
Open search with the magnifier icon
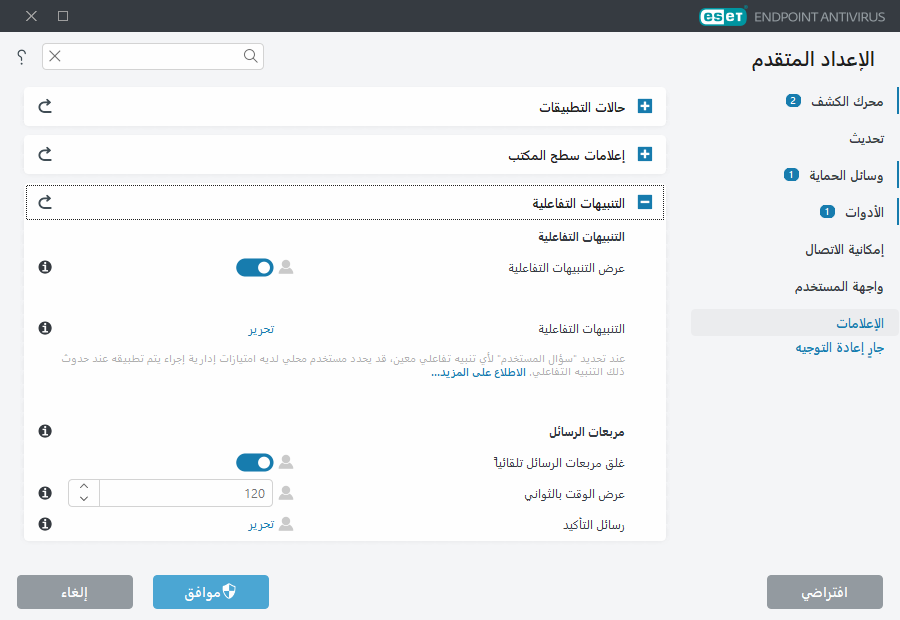pos(250,57)
